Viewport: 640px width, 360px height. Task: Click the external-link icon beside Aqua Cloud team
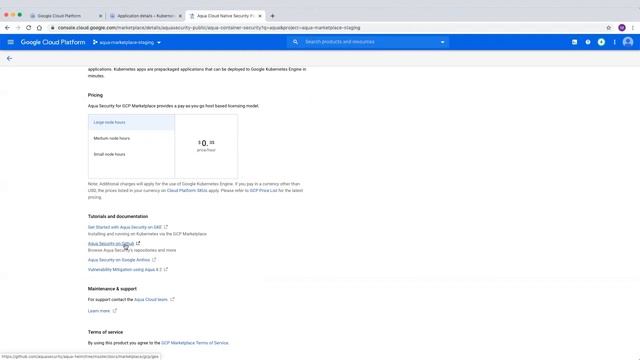[172, 299]
